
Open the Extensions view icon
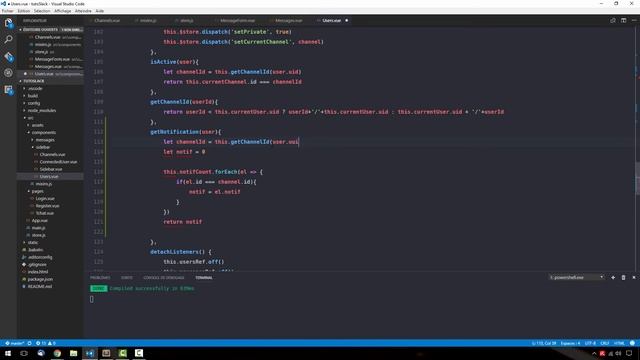click(x=8, y=90)
